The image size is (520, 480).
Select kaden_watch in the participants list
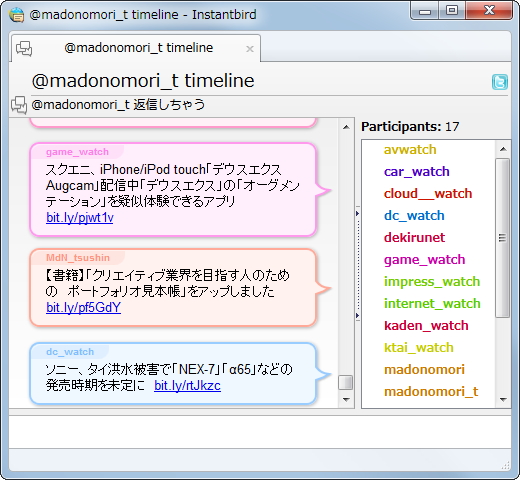426,326
